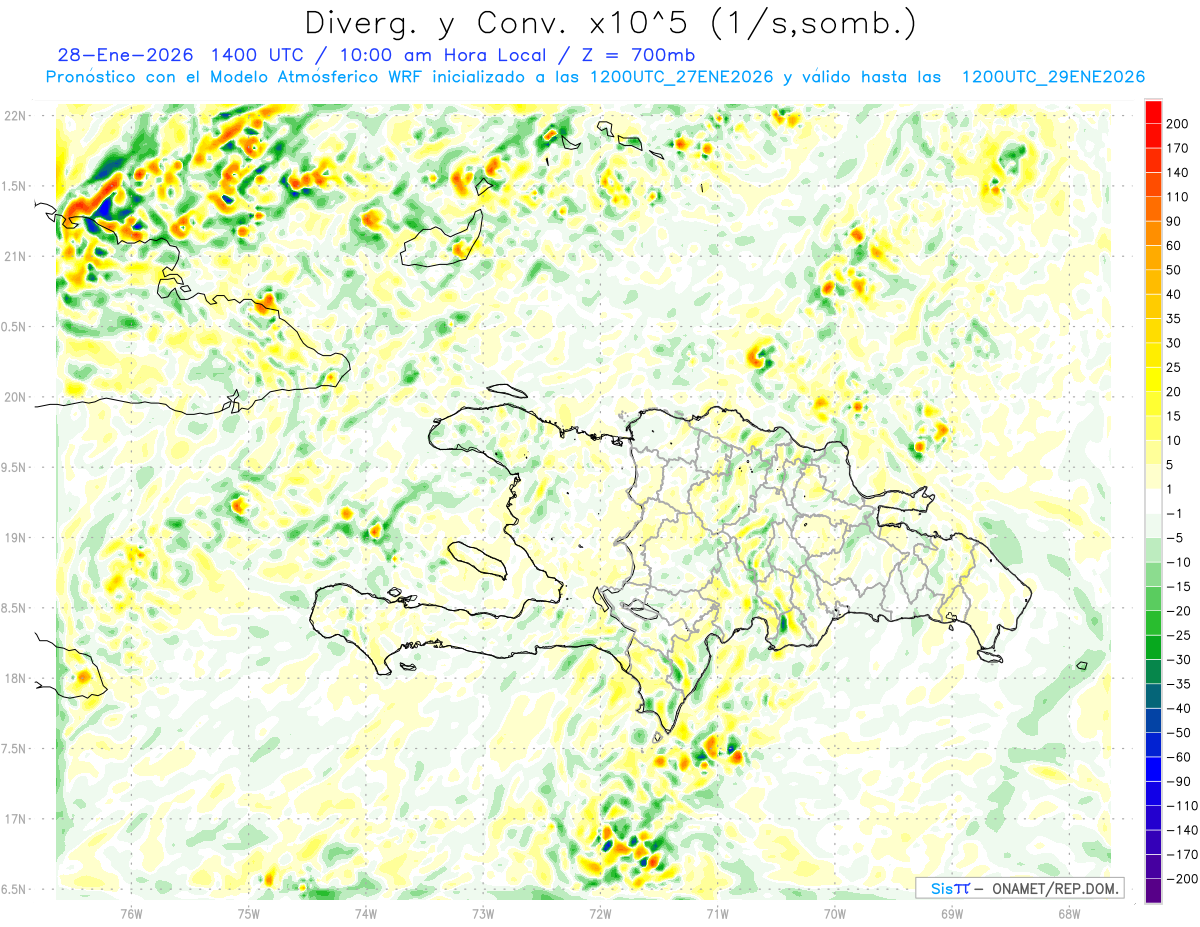Click the "70W" longitude label
The width and height of the screenshot is (1200, 927).
coord(835,913)
